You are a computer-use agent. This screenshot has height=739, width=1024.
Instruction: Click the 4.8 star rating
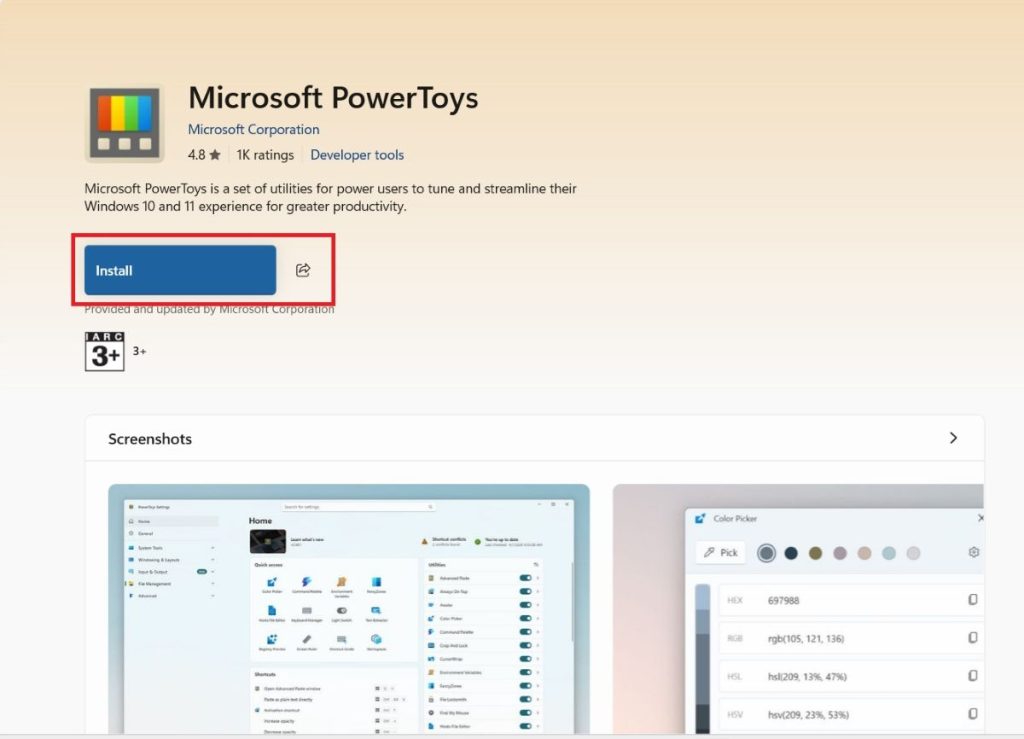[204, 155]
